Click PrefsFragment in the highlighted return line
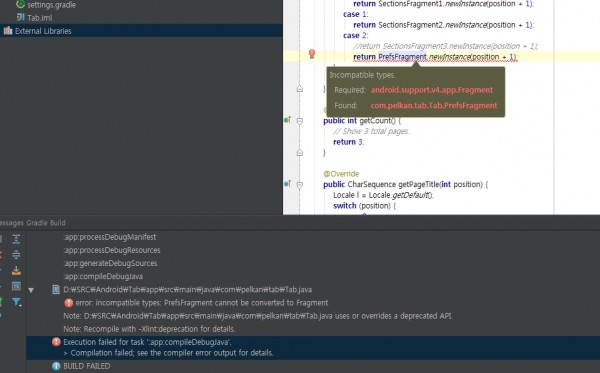The image size is (600, 373). pos(402,57)
